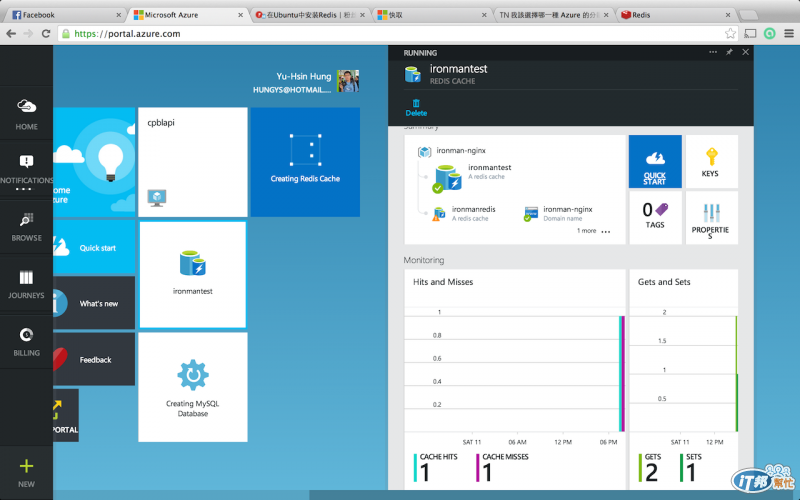
Task: Click the CACHE HITS metric
Action: coord(436,468)
